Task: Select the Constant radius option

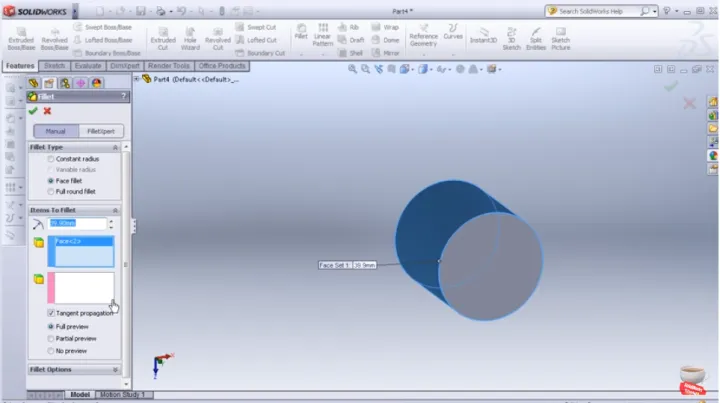Action: pyautogui.click(x=51, y=159)
